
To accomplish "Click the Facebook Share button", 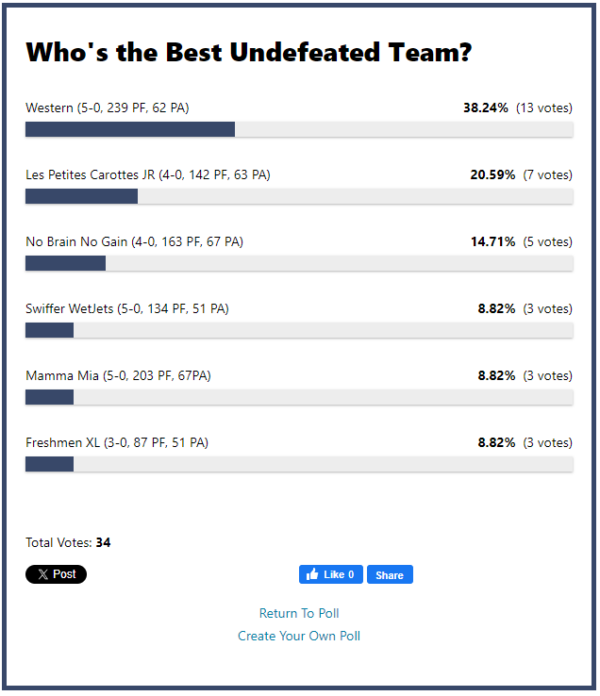I will pyautogui.click(x=390, y=575).
